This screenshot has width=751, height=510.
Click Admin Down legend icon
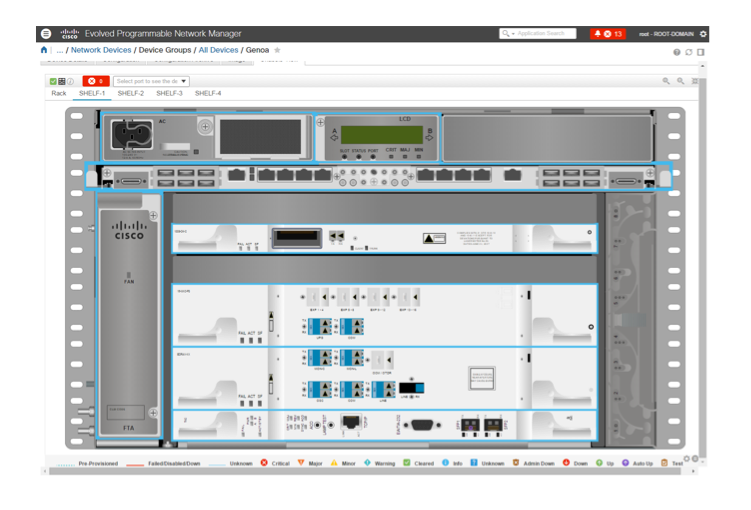pyautogui.click(x=516, y=463)
